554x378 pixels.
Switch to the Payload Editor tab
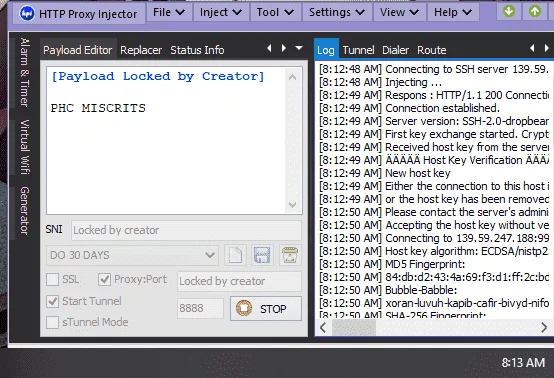pos(78,50)
